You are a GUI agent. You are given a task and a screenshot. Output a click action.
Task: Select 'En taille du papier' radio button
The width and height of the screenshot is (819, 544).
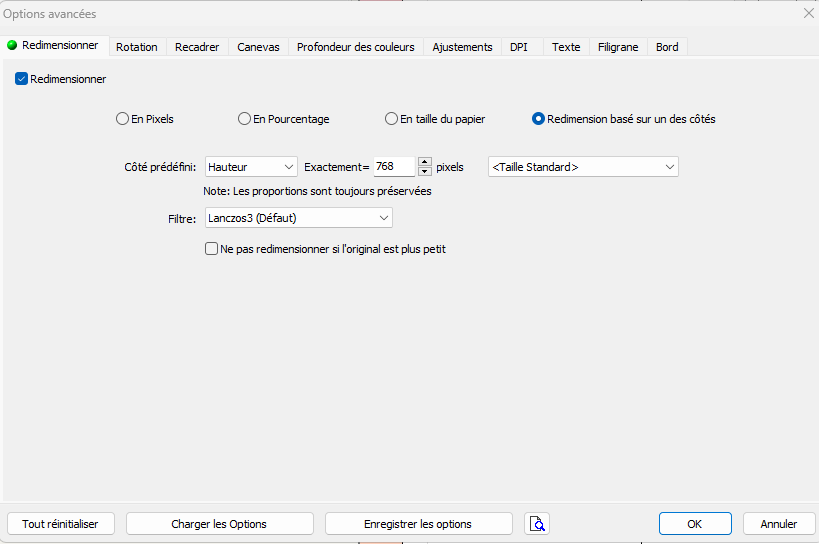(x=392, y=119)
